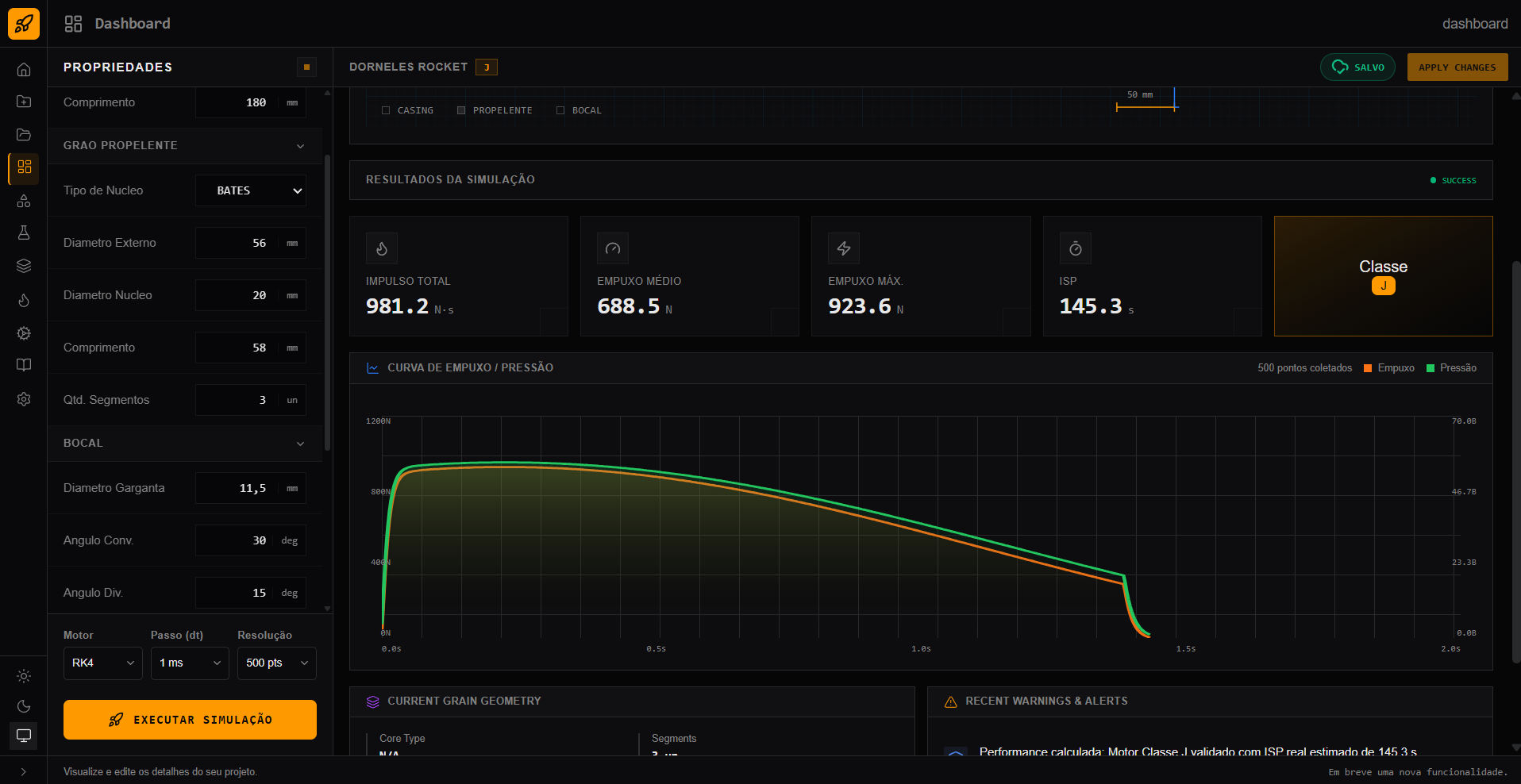Toggle the BOCAL checkbox
The width and height of the screenshot is (1521, 784).
point(560,110)
